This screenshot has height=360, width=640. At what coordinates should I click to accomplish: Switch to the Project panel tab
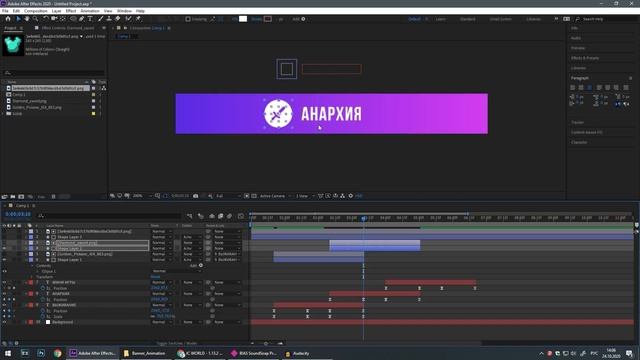(11, 28)
